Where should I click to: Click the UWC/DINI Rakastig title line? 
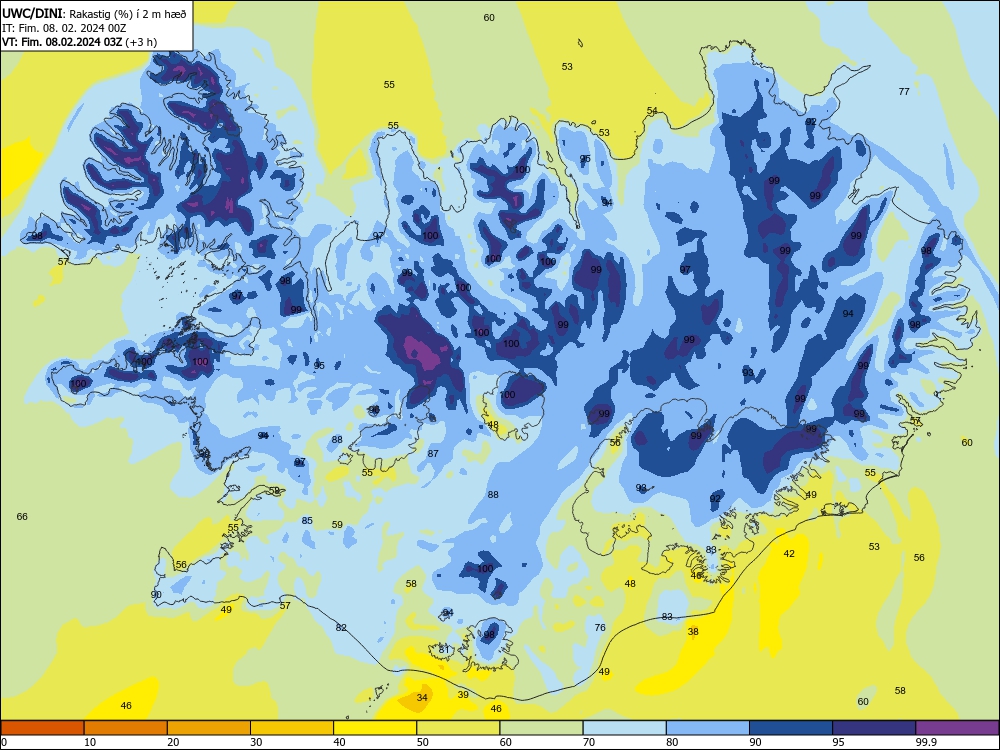point(94,13)
